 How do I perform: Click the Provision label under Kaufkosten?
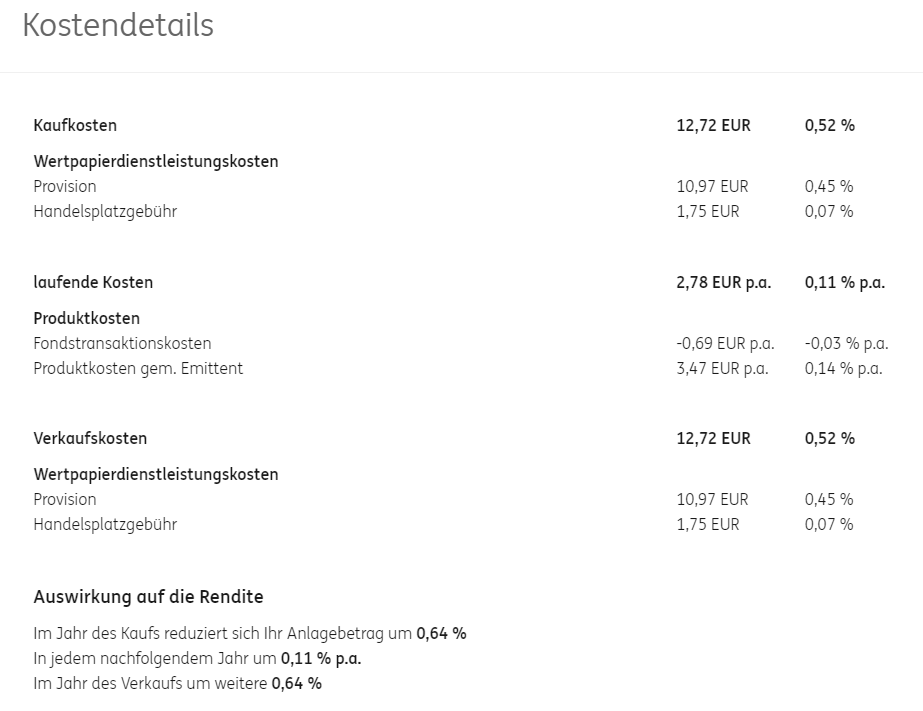[x=65, y=187]
